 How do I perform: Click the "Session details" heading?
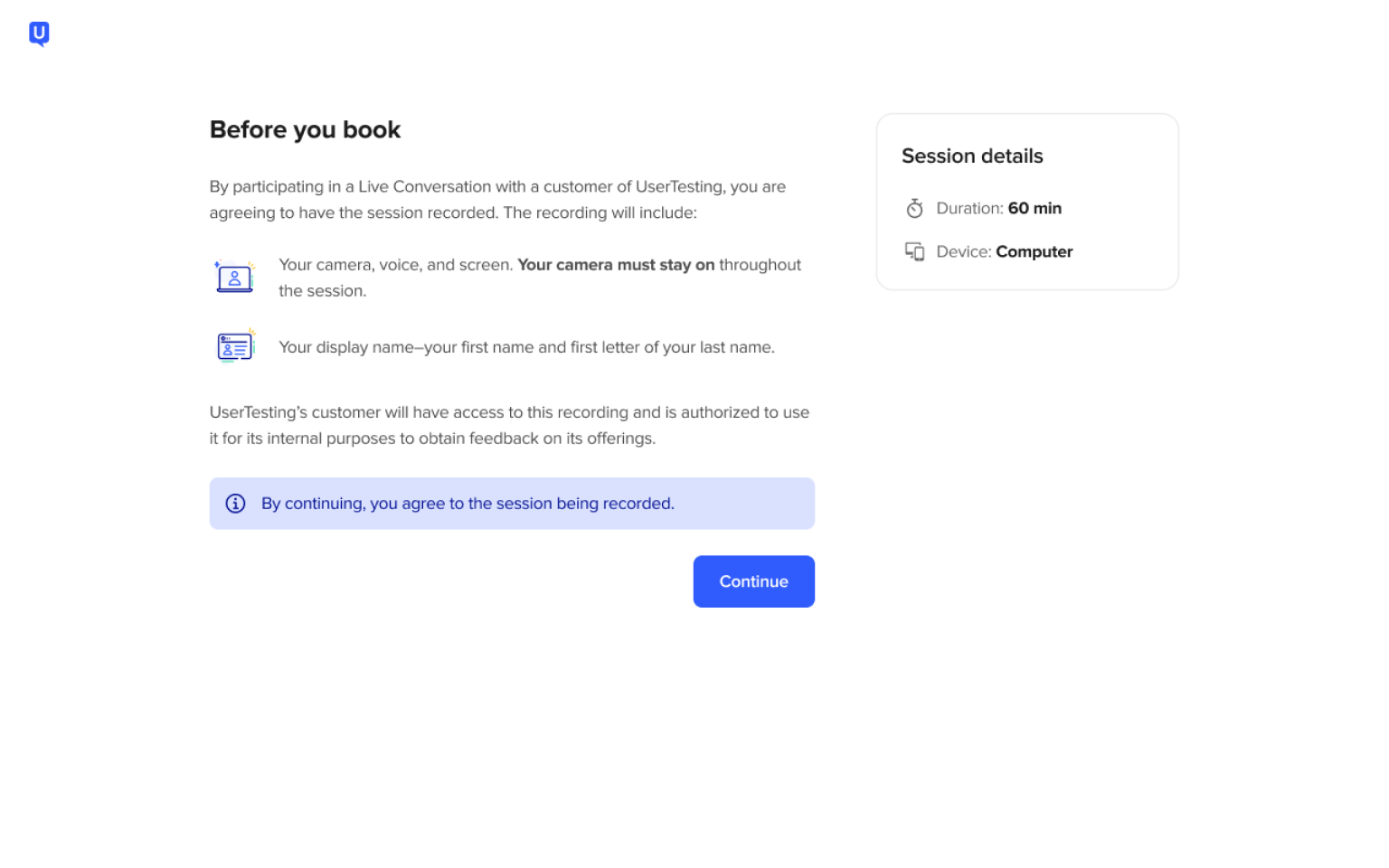click(x=972, y=156)
